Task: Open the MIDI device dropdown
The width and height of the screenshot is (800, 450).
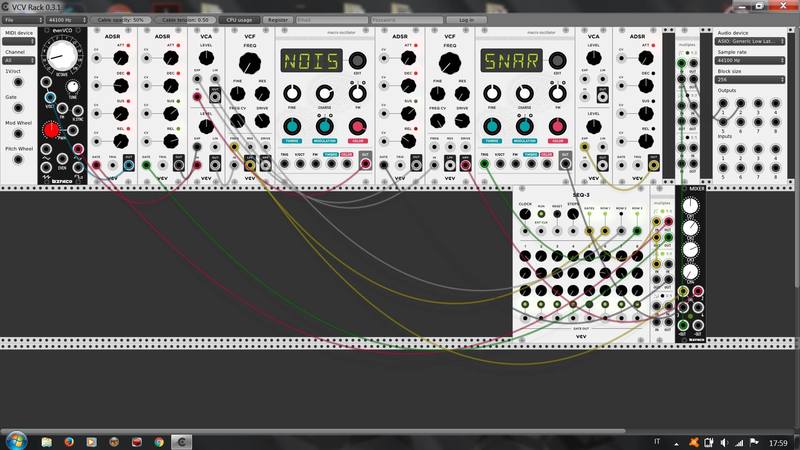Action: tap(21, 41)
